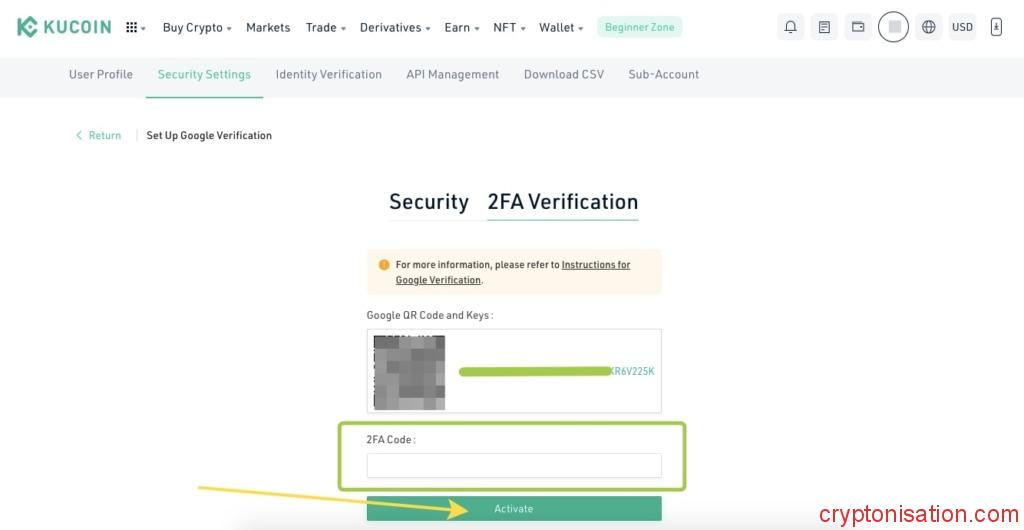Expand the Derivatives dropdown

click(395, 27)
